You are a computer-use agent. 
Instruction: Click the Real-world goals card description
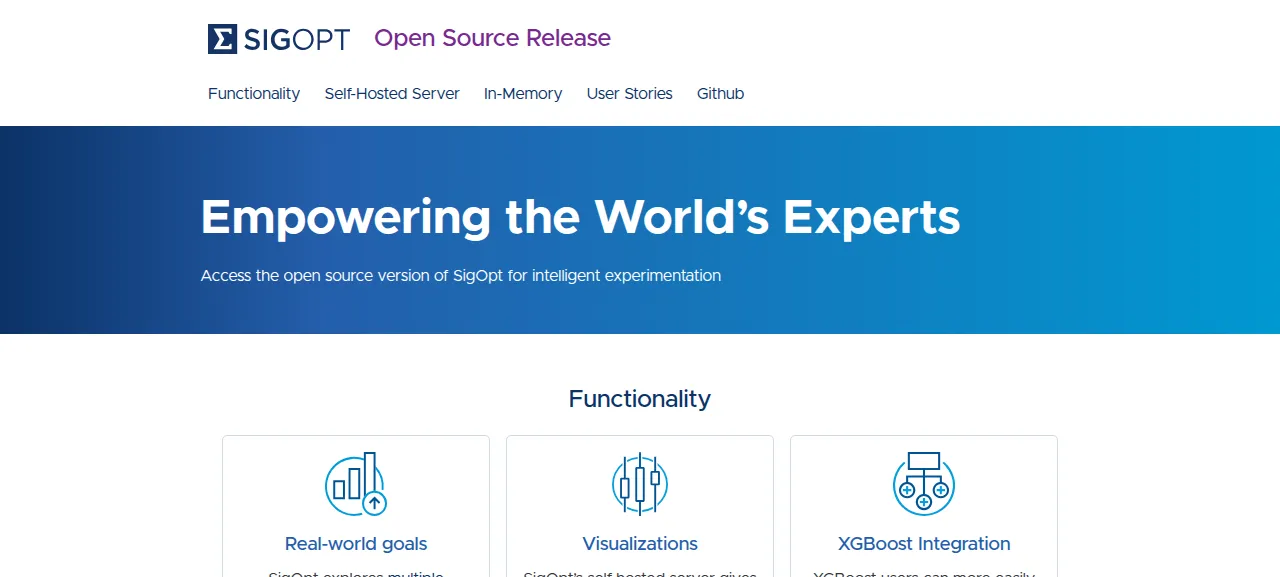356,573
